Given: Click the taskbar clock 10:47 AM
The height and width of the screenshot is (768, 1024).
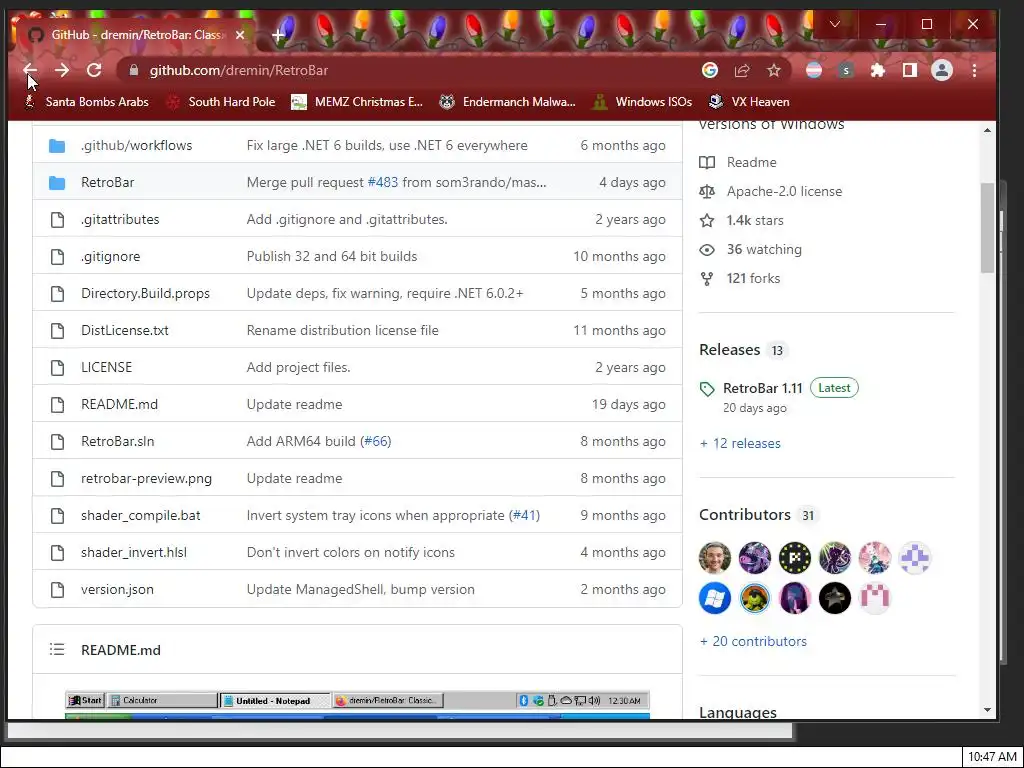Looking at the screenshot, I should click(993, 758).
